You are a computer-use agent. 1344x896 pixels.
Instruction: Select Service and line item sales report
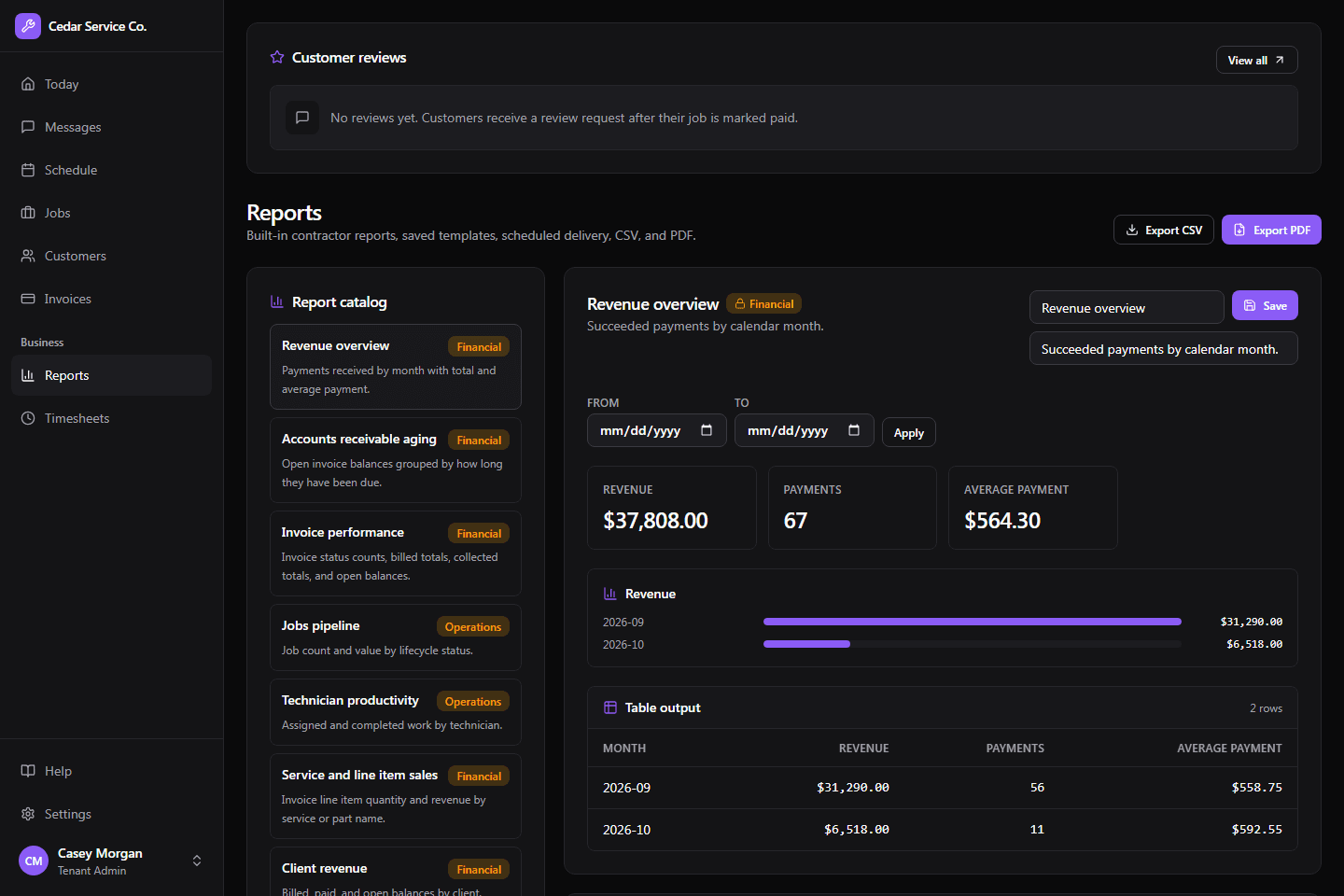pyautogui.click(x=396, y=796)
